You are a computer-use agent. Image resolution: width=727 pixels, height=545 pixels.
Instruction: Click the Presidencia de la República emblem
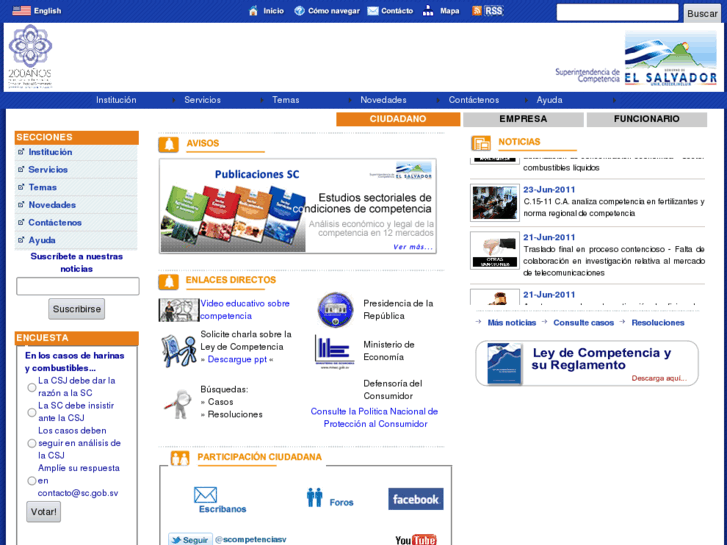(x=335, y=309)
